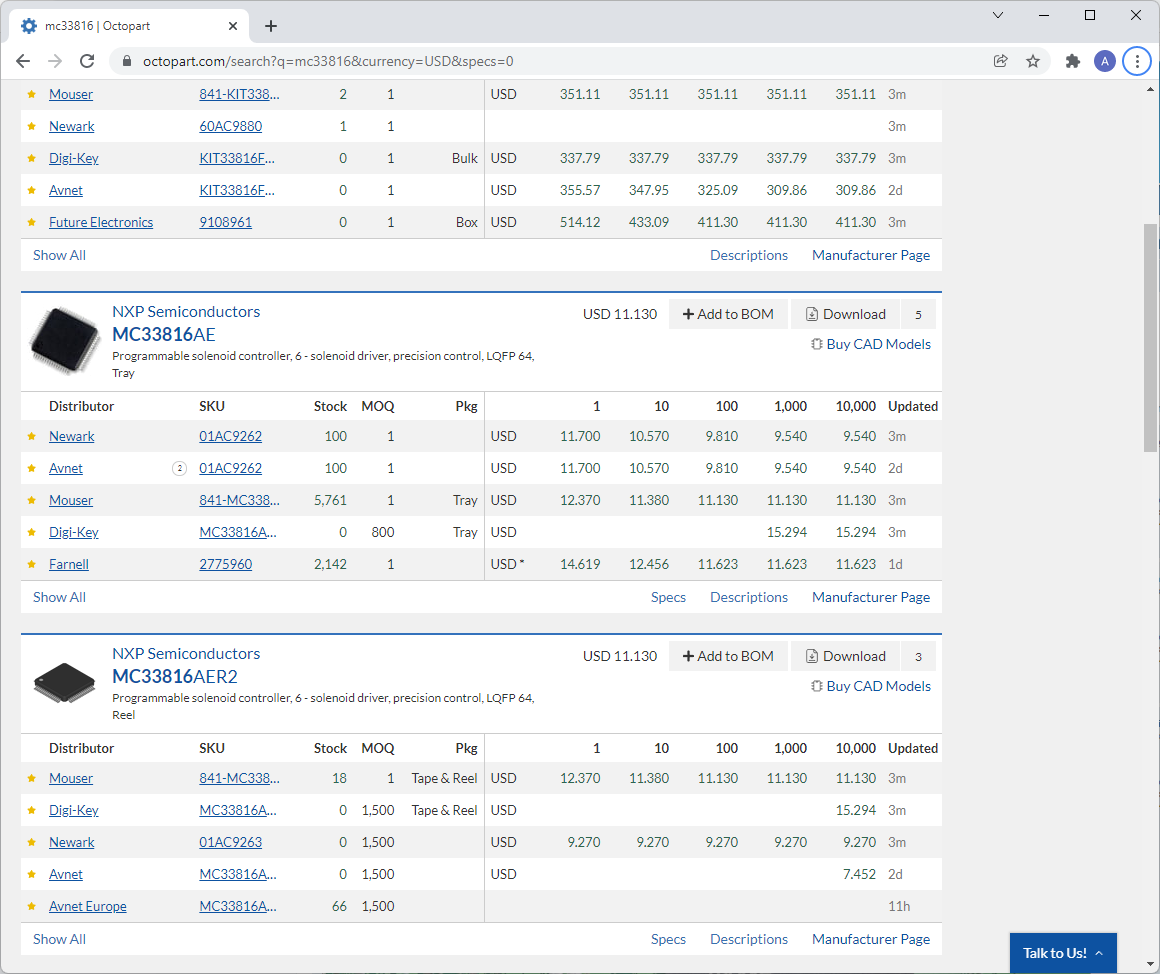Show all distributors for MC33816AE
The width and height of the screenshot is (1160, 974).
tap(59, 597)
